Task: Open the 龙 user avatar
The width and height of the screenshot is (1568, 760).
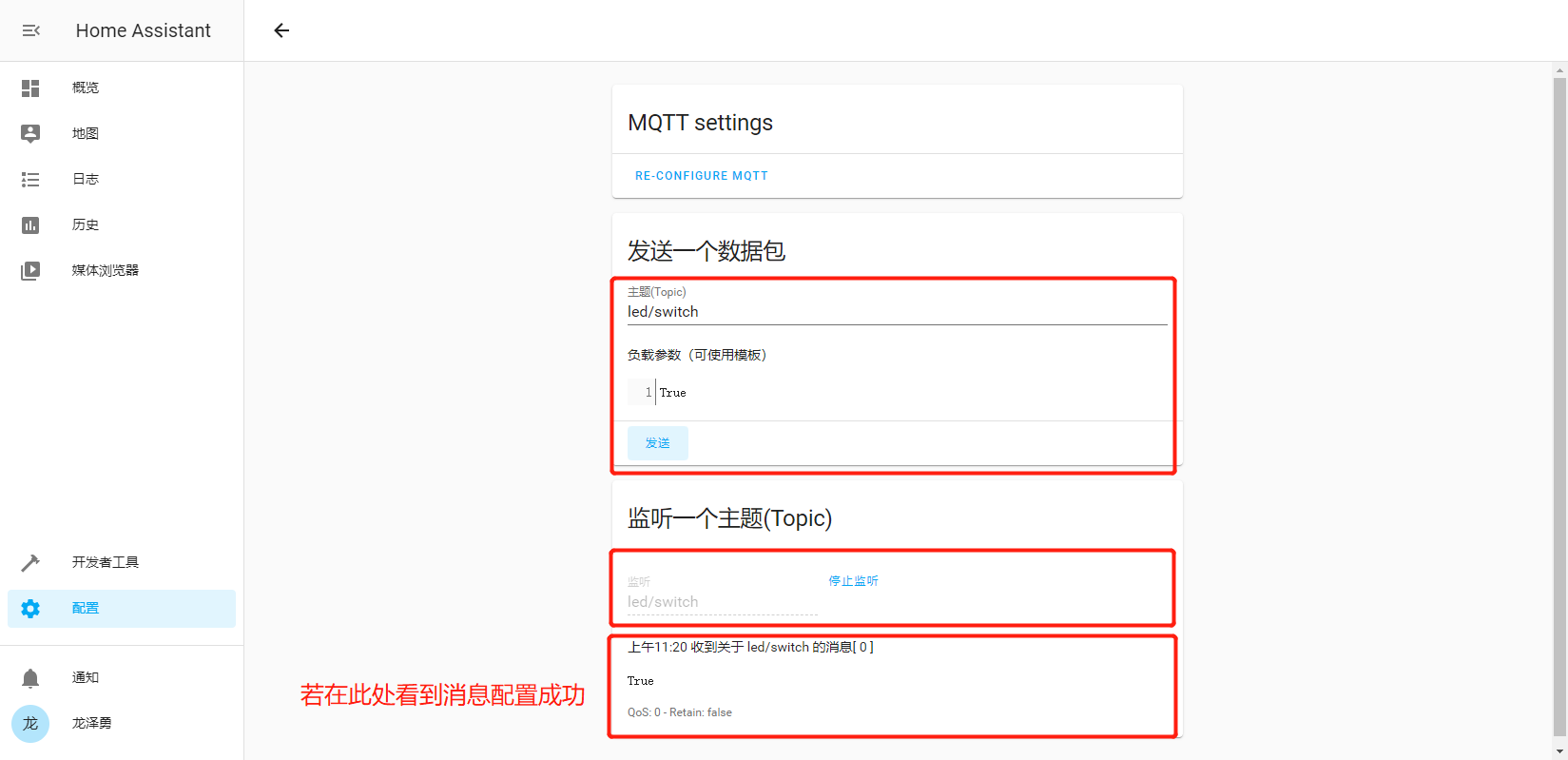Action: (30, 723)
